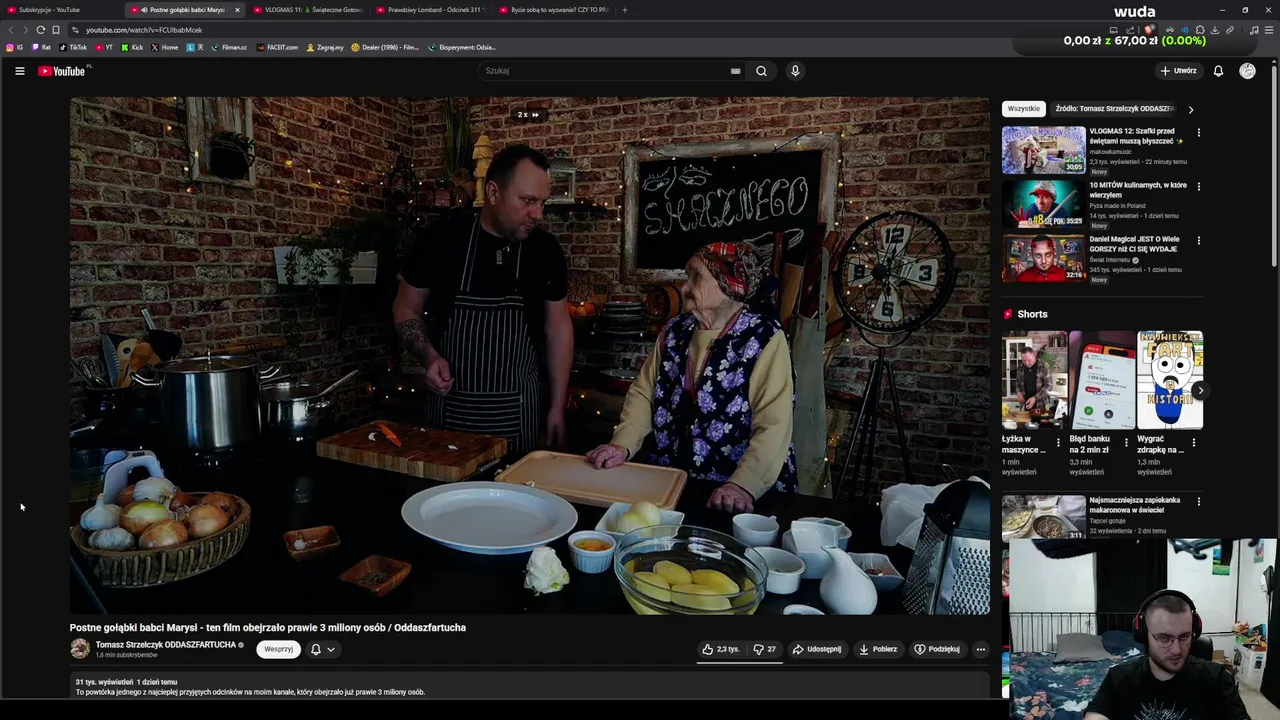Open options for Daniel Magical video

(x=1198, y=240)
